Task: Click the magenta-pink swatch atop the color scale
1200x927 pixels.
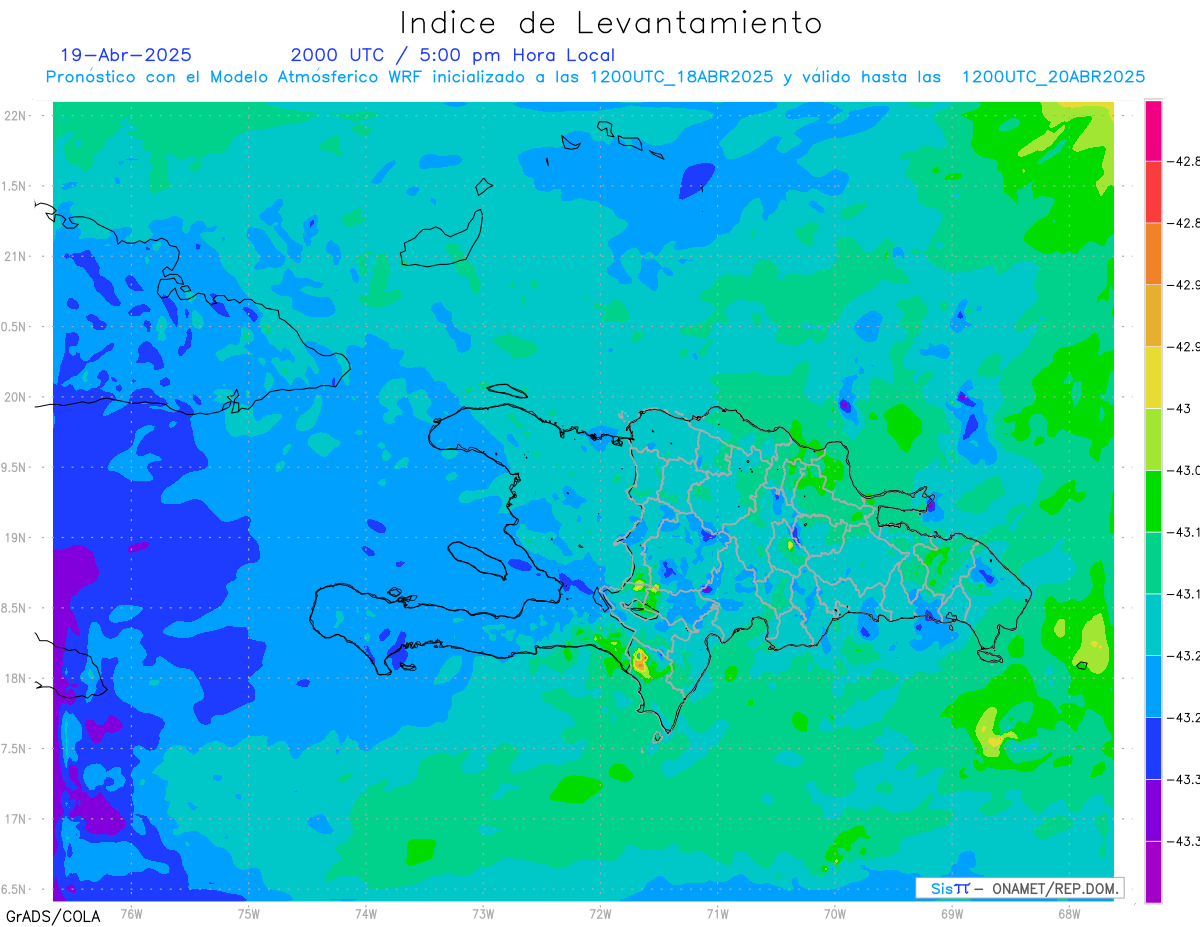Action: 1153,130
